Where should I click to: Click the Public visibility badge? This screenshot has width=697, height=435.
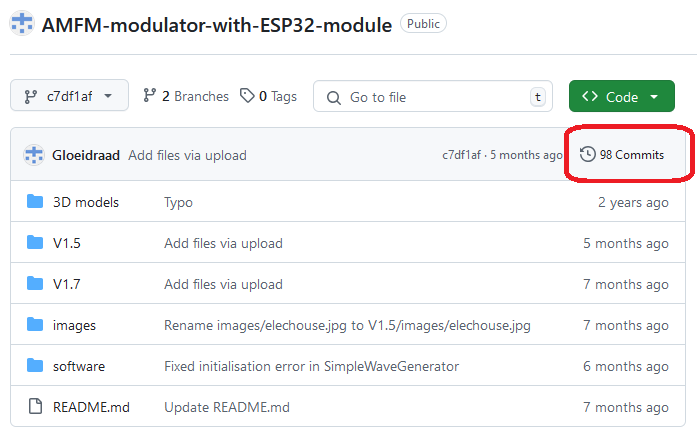pos(423,24)
